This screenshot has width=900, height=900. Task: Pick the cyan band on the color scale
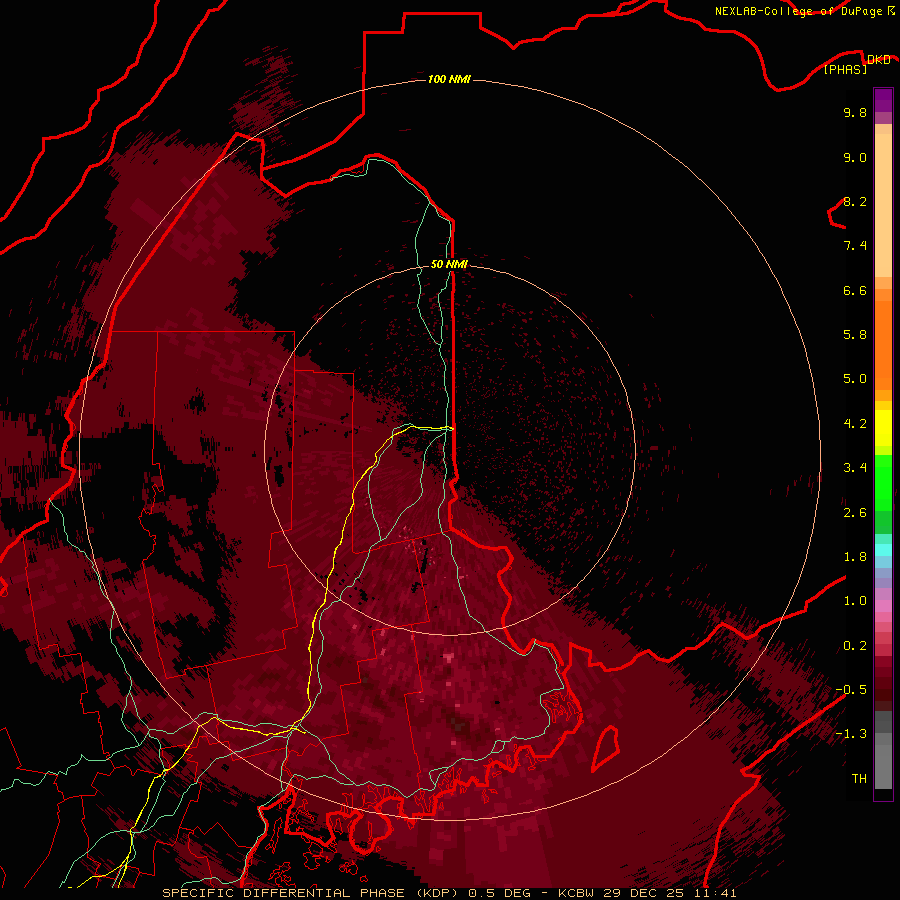tap(883, 550)
